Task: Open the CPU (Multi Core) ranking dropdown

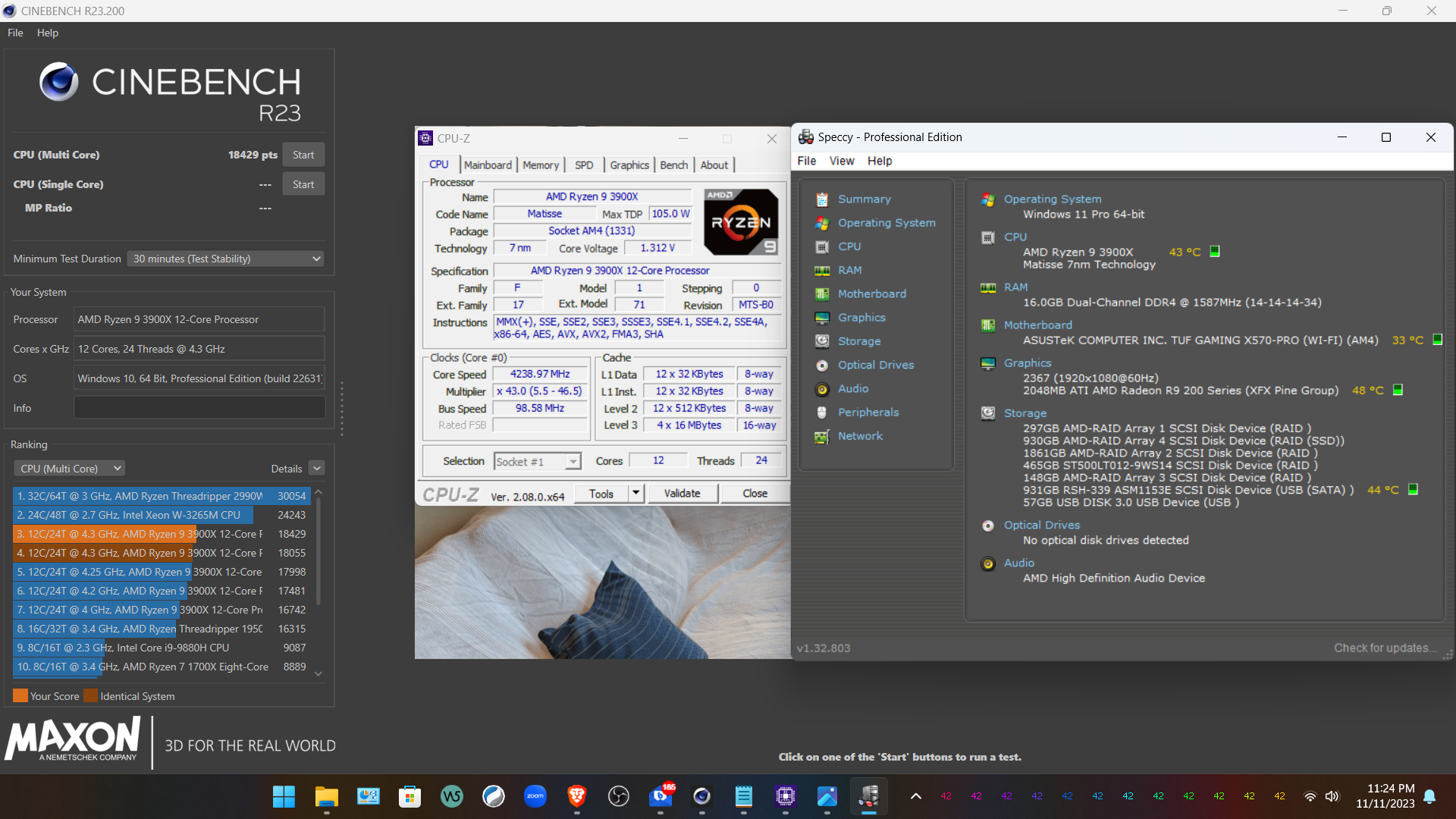Action: pyautogui.click(x=69, y=469)
